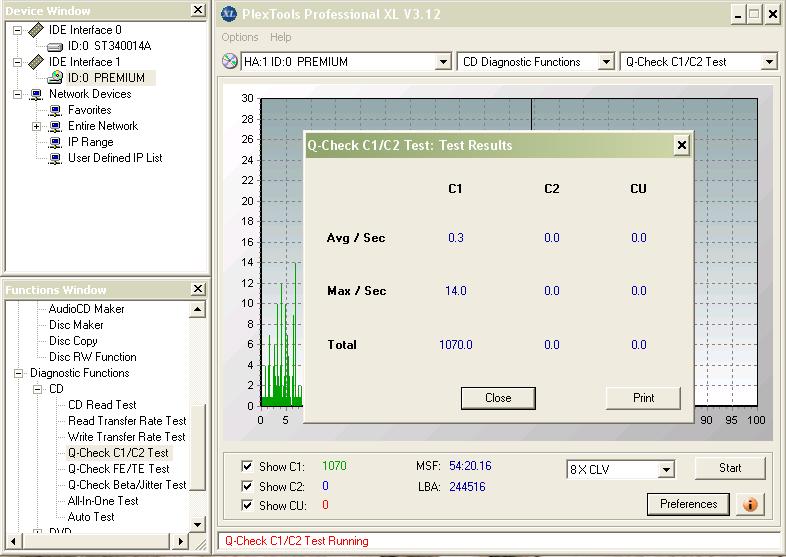Click the ST340014A hard drive icon
The height and width of the screenshot is (557, 786).
55,47
